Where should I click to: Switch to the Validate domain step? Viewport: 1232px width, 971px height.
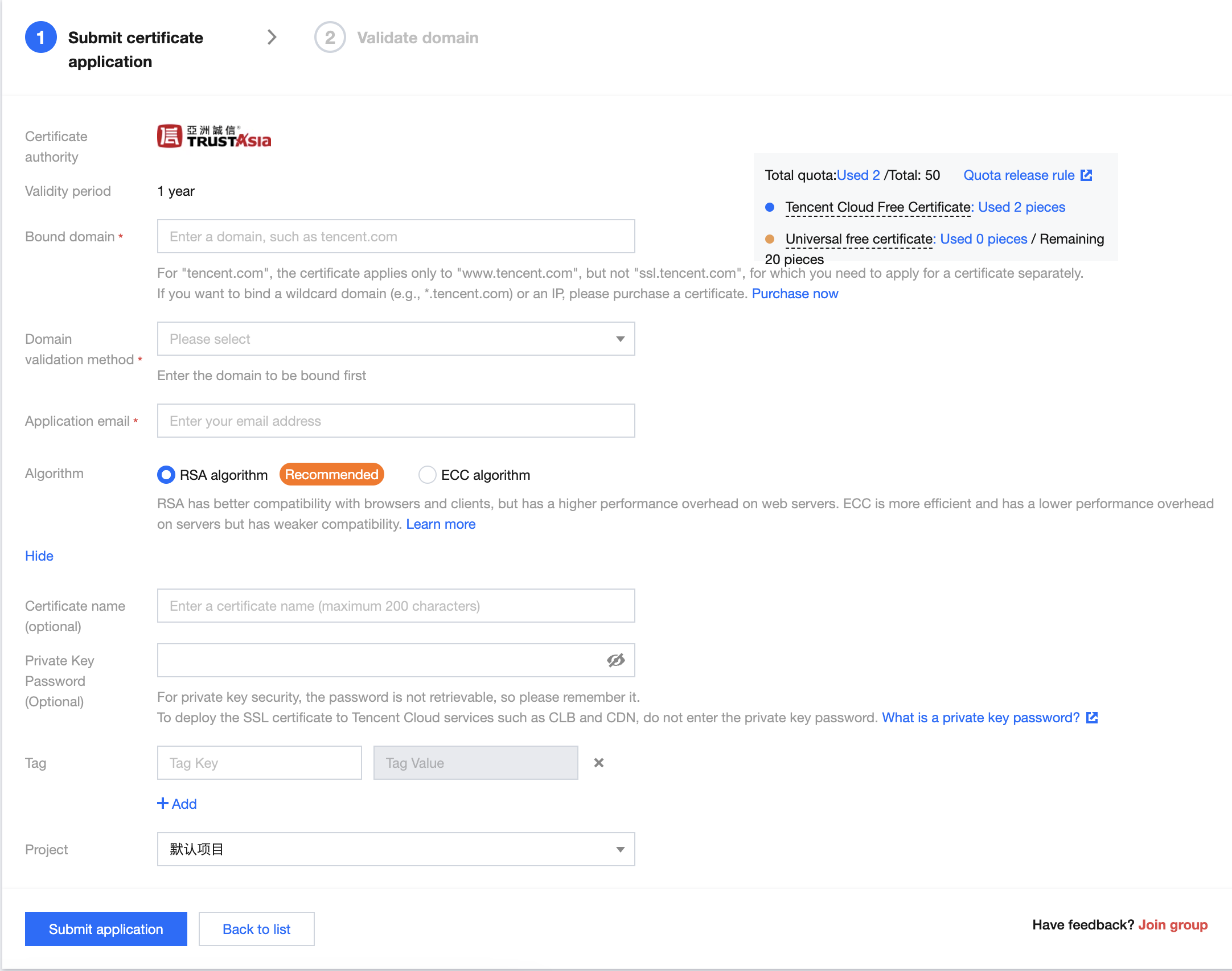(417, 38)
